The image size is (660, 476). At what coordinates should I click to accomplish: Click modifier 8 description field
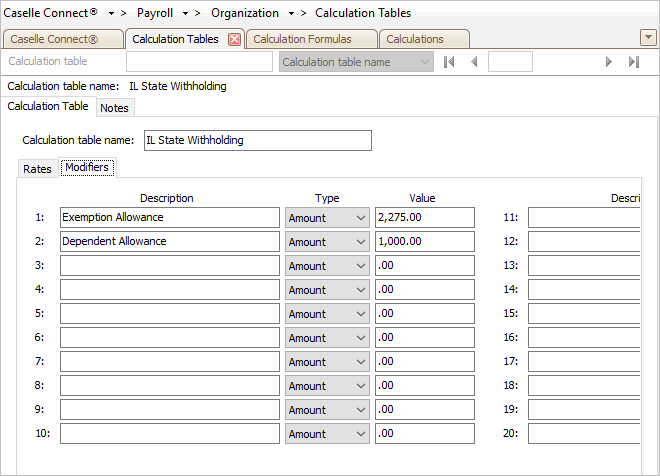170,386
